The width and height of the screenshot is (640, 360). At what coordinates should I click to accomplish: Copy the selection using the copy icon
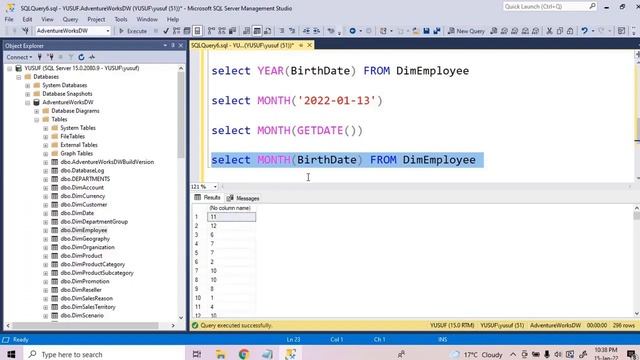[560, 31]
